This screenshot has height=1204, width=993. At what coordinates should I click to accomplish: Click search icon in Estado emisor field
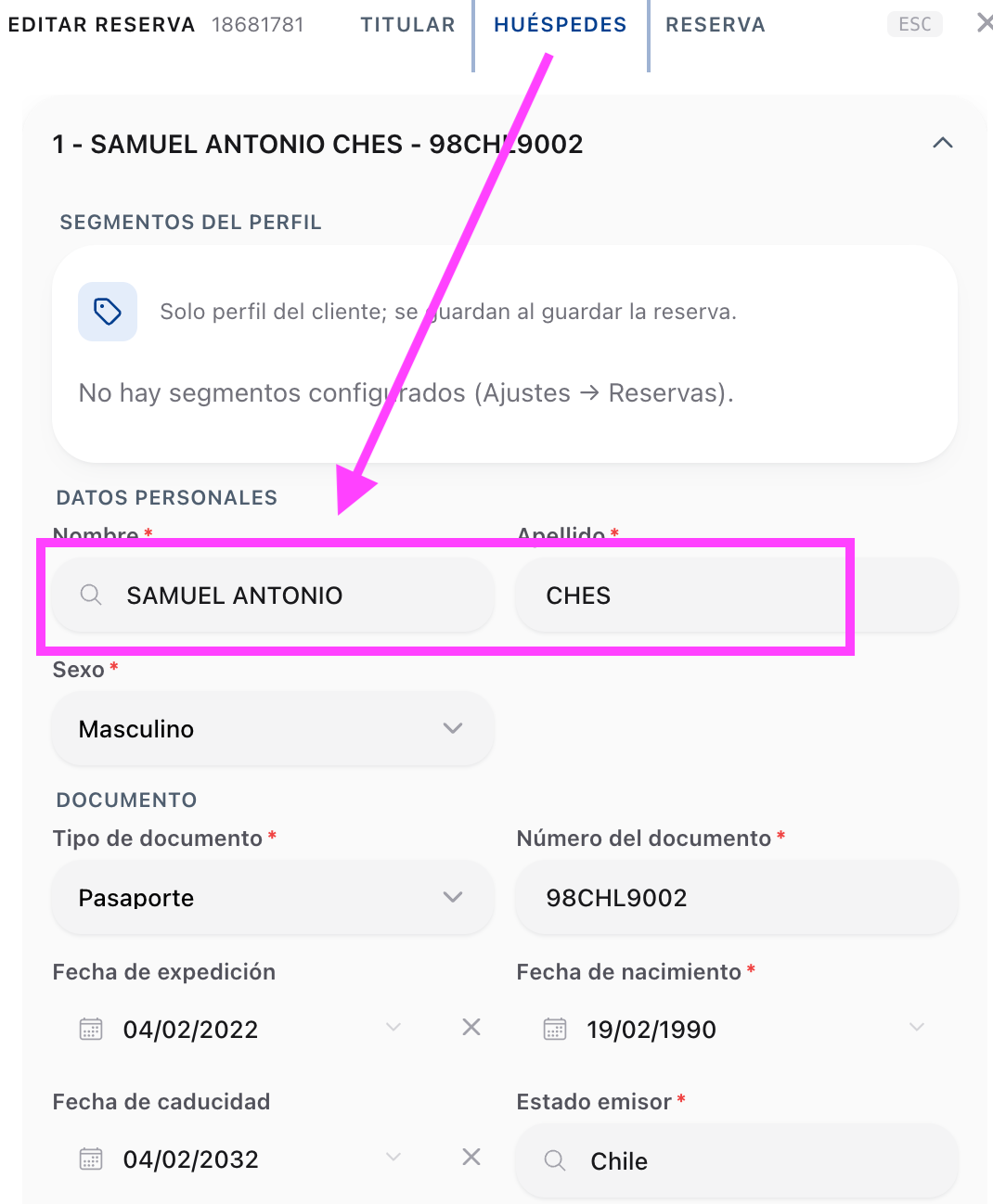pyautogui.click(x=555, y=1160)
